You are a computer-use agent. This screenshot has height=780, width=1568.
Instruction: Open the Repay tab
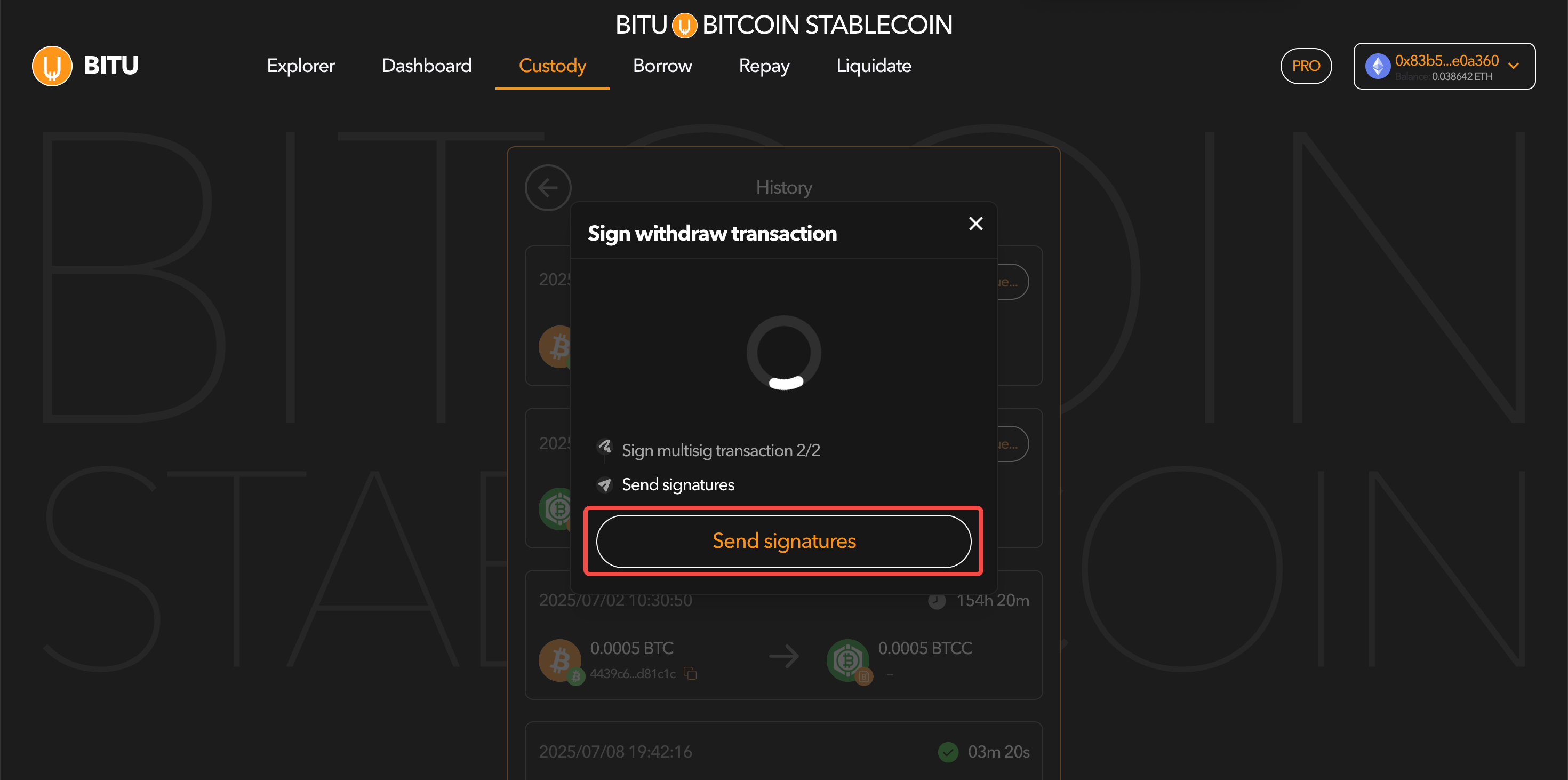tap(764, 66)
